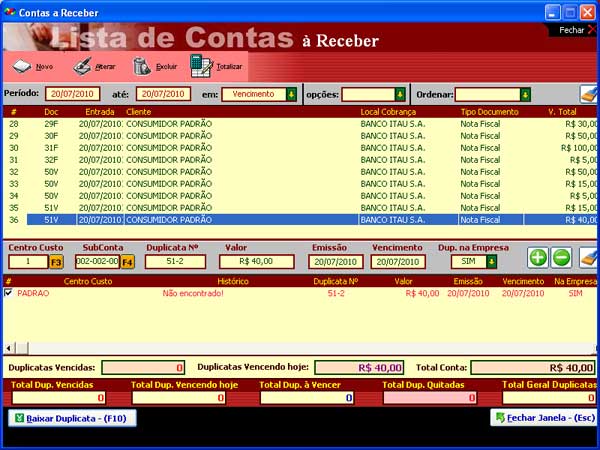Select row 32 with doc 50V
Screen dimensions: 600x450
pyautogui.click(x=300, y=172)
